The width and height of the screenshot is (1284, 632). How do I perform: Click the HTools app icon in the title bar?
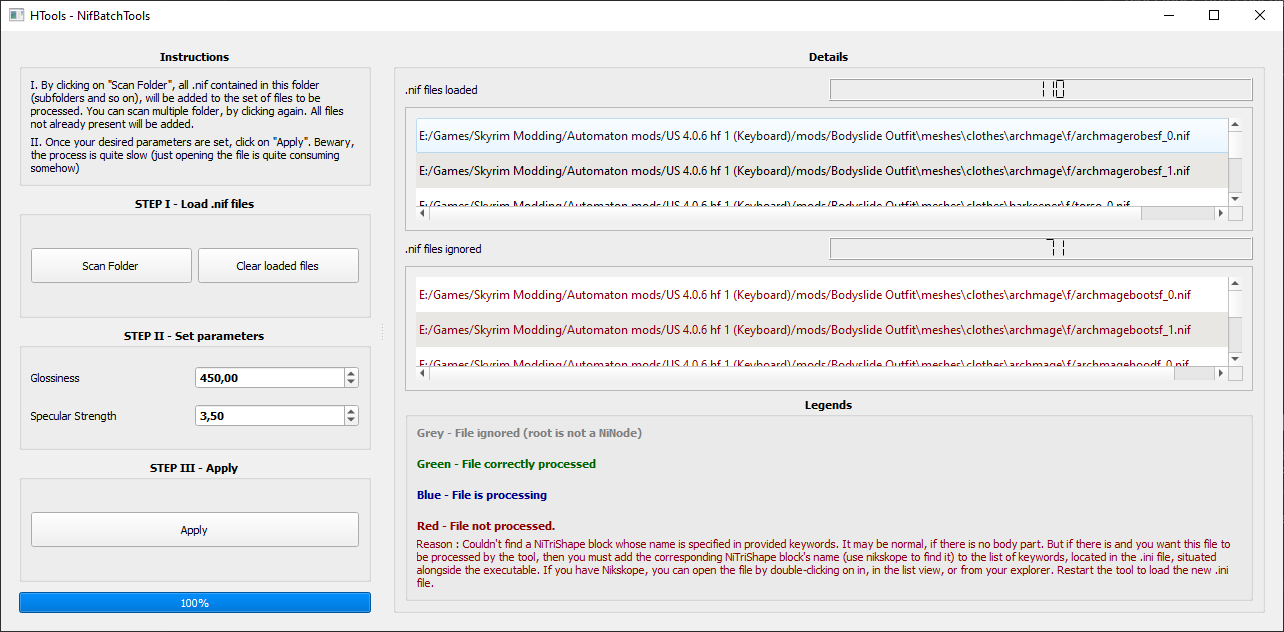pos(16,16)
